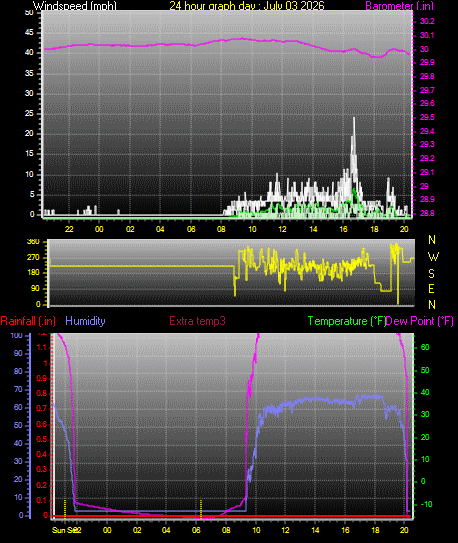Click the 50 value on humidity axis
This screenshot has width=458, height=543.
pyautogui.click(x=18, y=425)
